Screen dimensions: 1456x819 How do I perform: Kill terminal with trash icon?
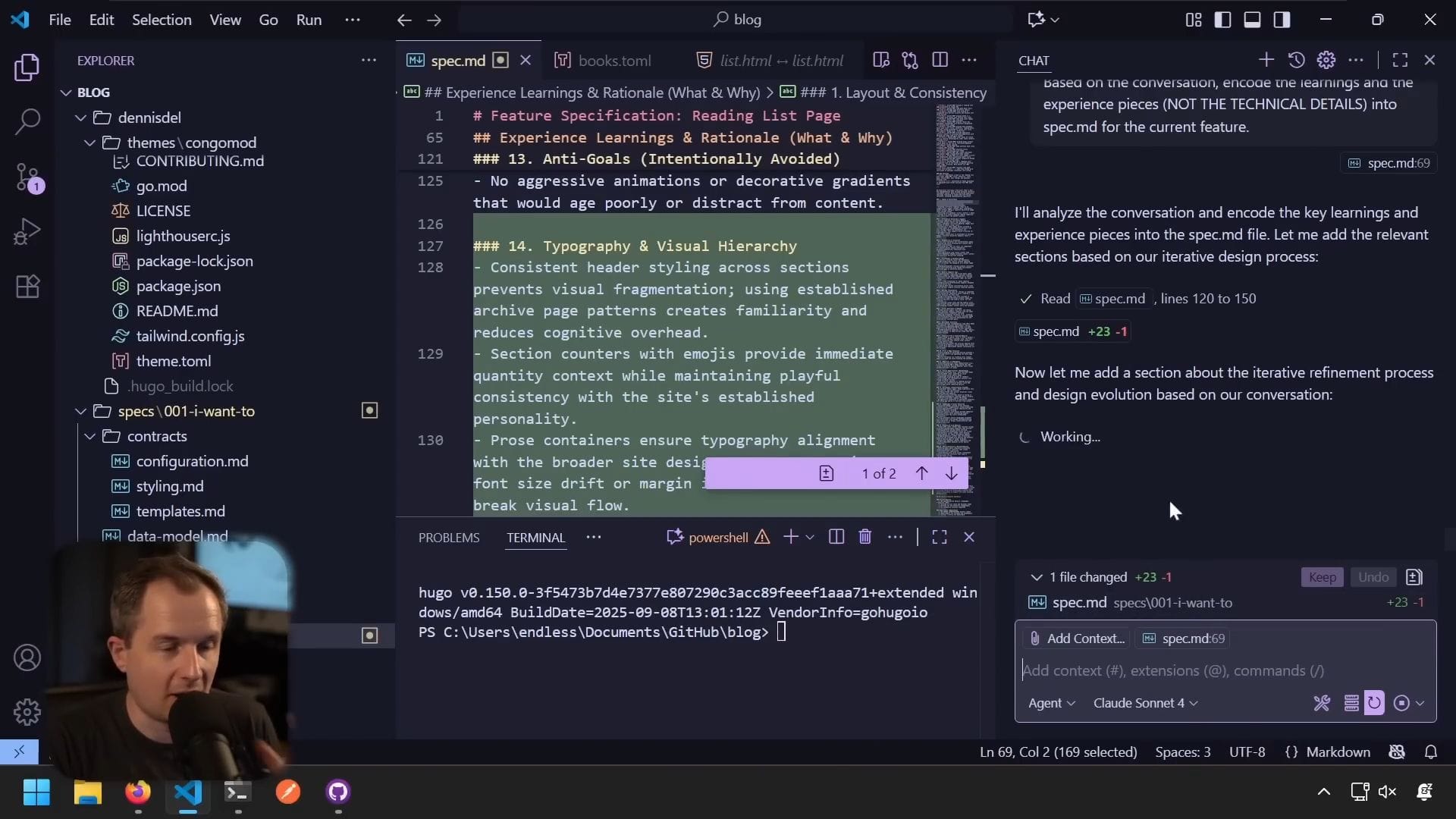(x=864, y=537)
